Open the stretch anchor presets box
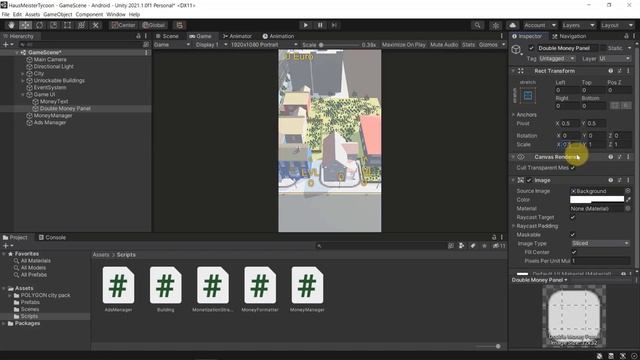This screenshot has width=640, height=360. (x=528, y=96)
